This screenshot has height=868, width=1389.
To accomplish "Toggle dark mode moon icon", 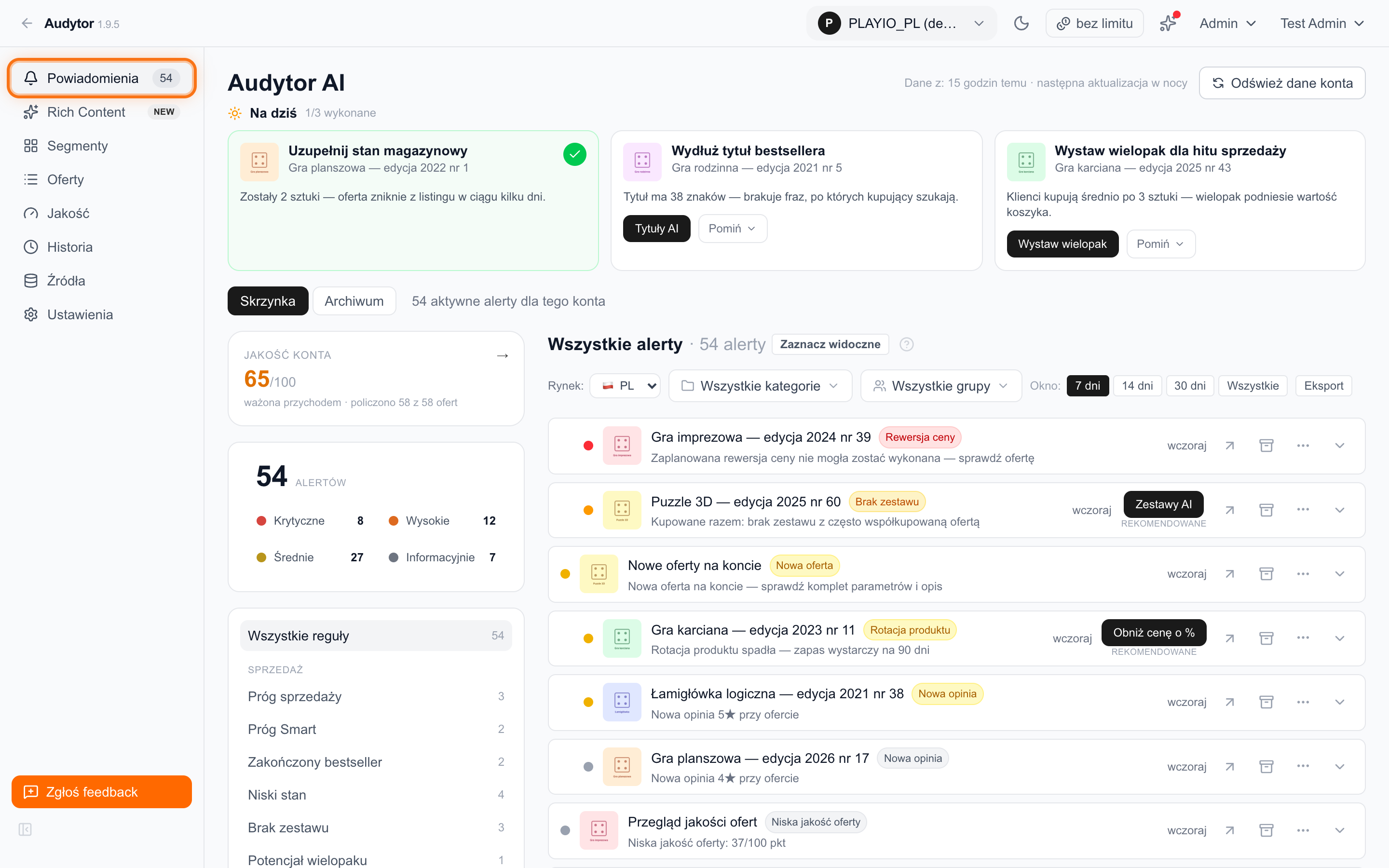I will pos(1021,24).
